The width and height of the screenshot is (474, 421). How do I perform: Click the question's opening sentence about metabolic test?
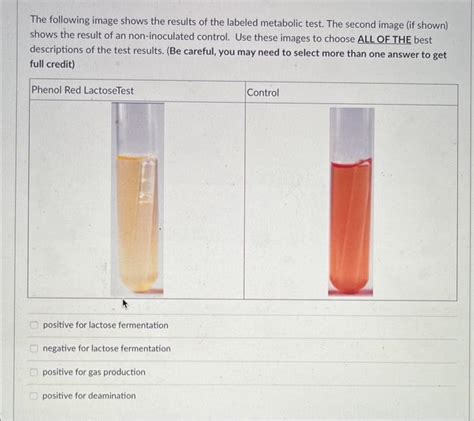pos(177,22)
